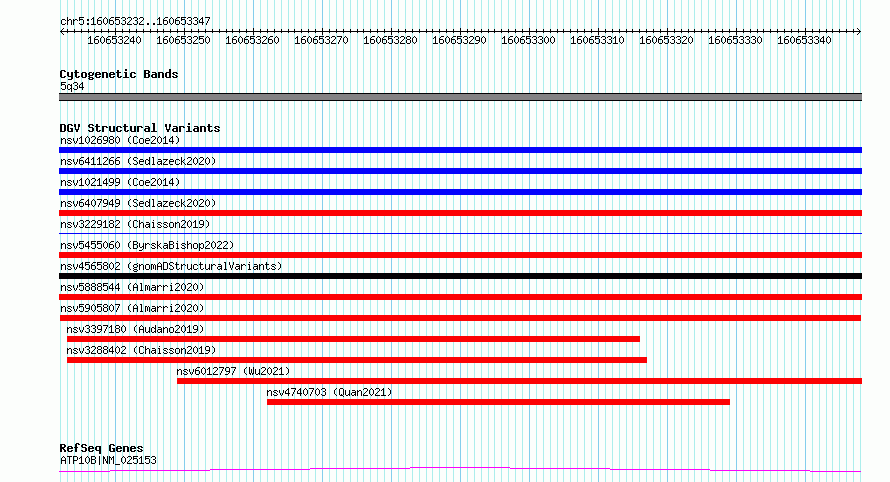Viewport: 890px width, 482px height.
Task: Select the red bar under nsv5888544
Action: click(x=460, y=297)
